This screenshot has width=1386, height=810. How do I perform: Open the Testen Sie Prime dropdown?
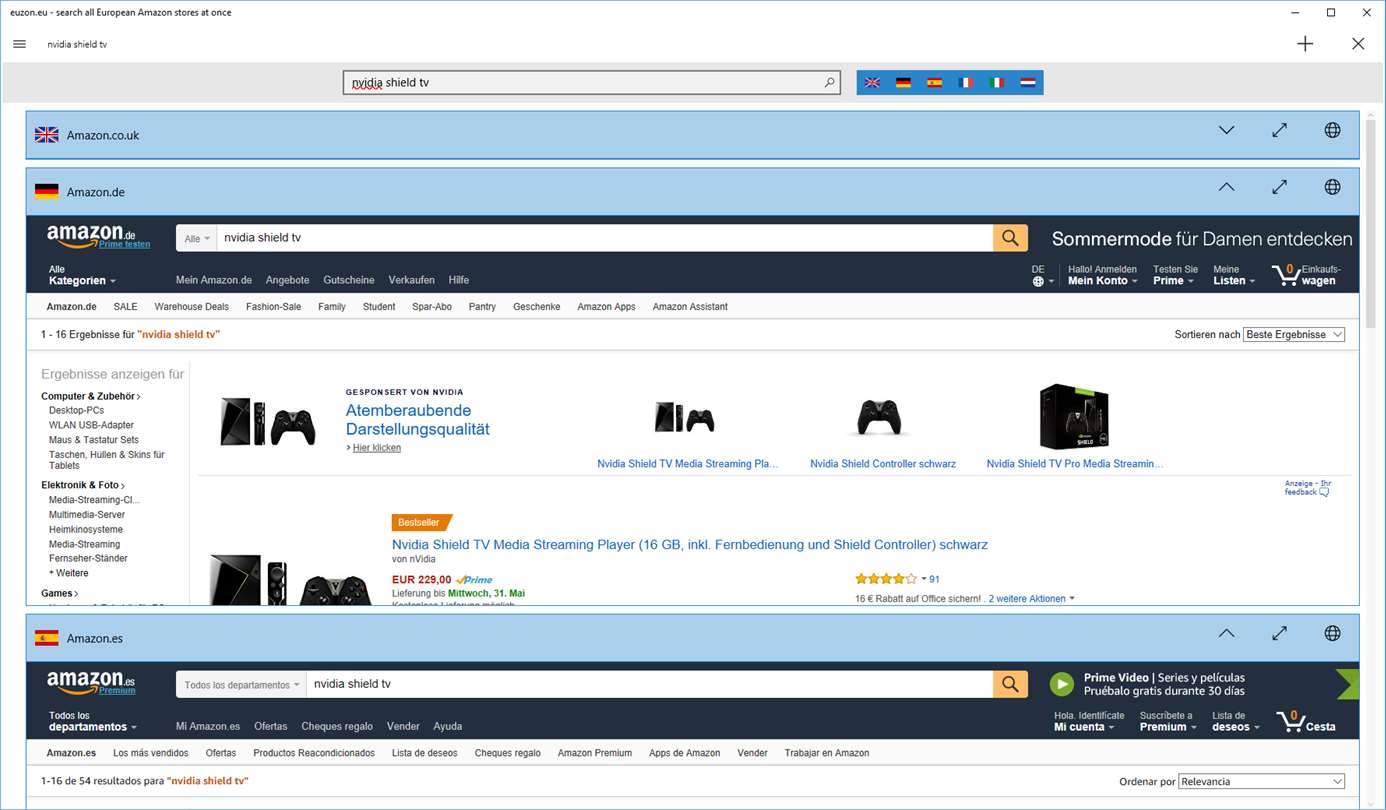pos(1175,275)
